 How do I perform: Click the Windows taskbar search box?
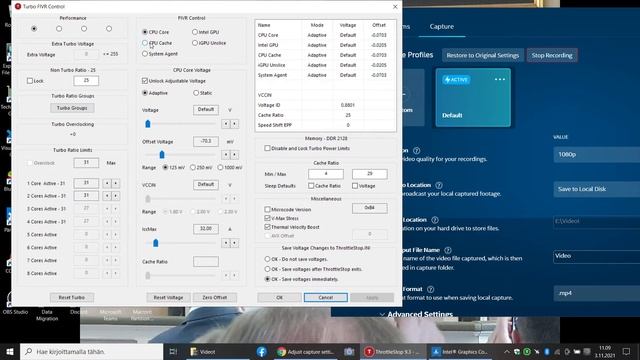pyautogui.click(x=91, y=351)
